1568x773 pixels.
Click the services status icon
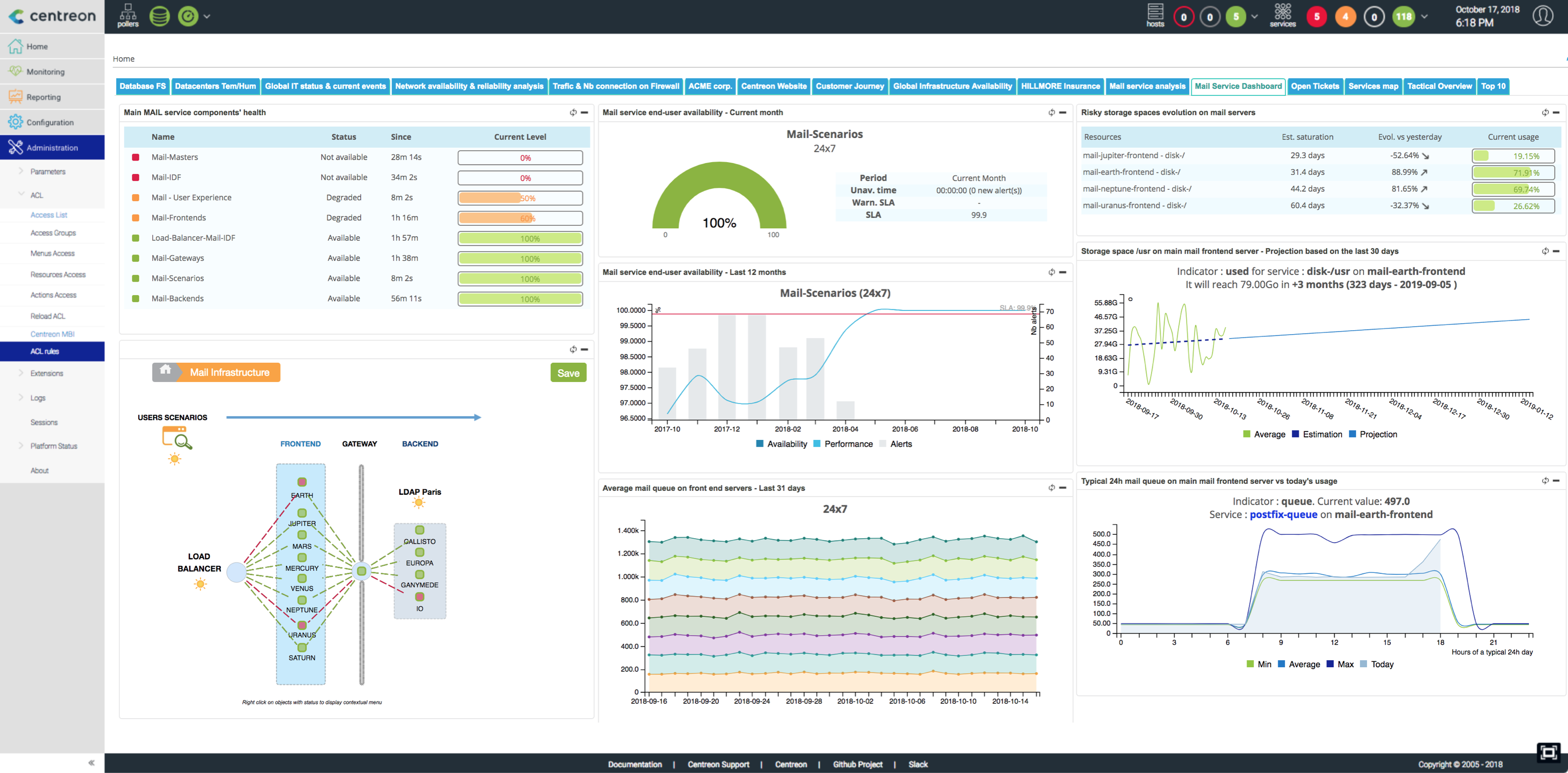coord(1282,15)
